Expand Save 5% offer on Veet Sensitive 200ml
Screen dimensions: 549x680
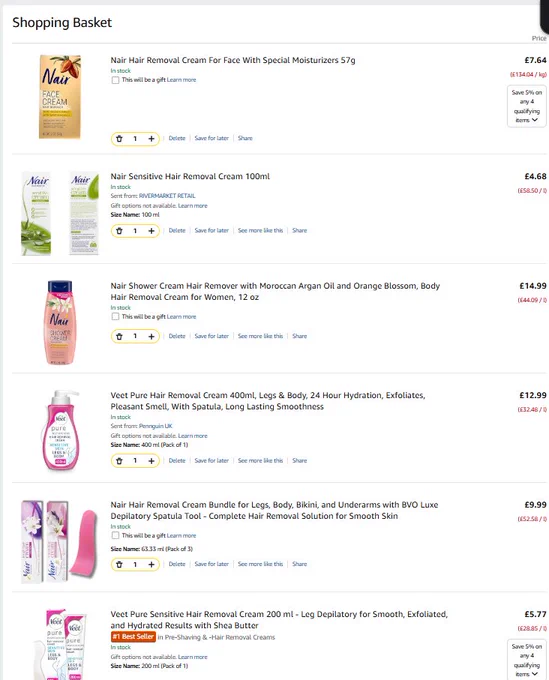pyautogui.click(x=527, y=660)
